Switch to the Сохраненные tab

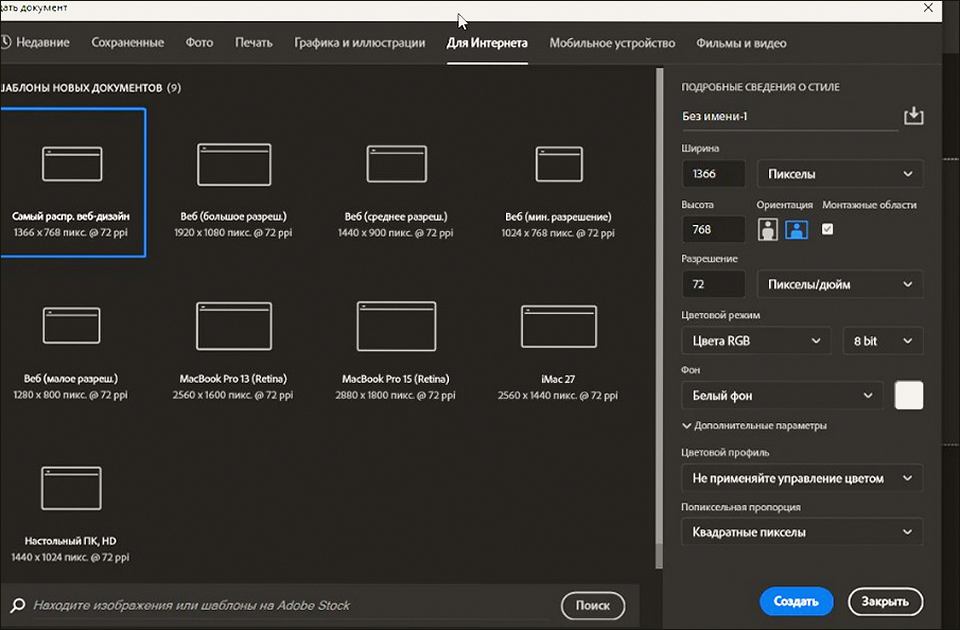click(x=127, y=43)
